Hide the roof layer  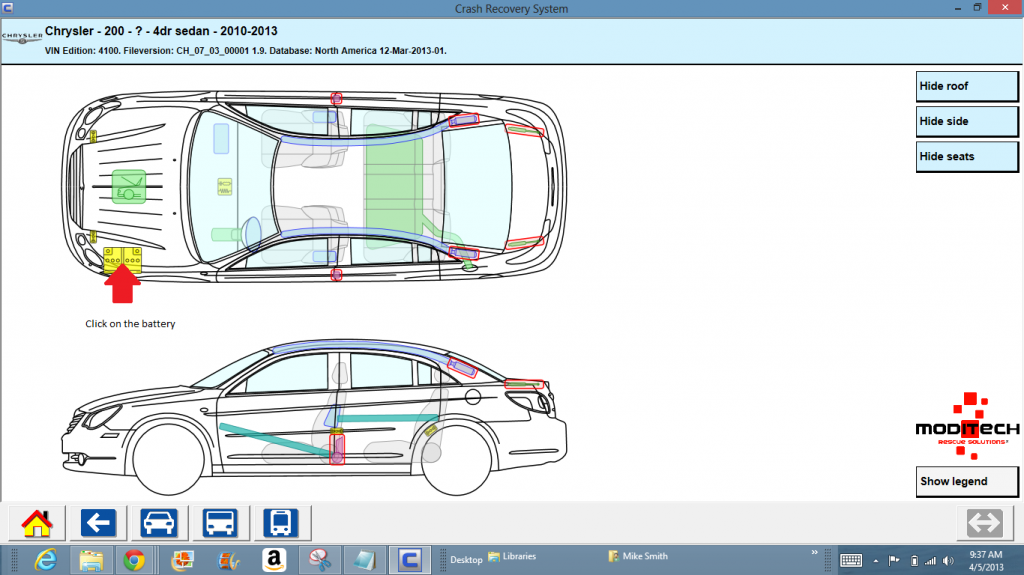coord(967,86)
